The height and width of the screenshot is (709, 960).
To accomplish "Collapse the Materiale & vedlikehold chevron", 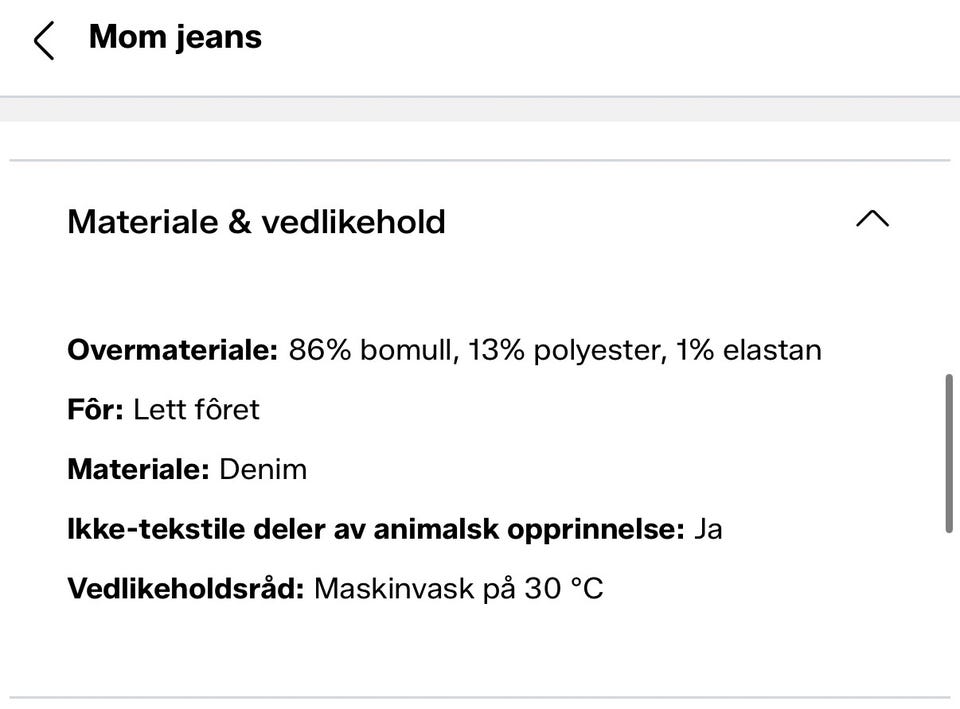I will tap(872, 220).
